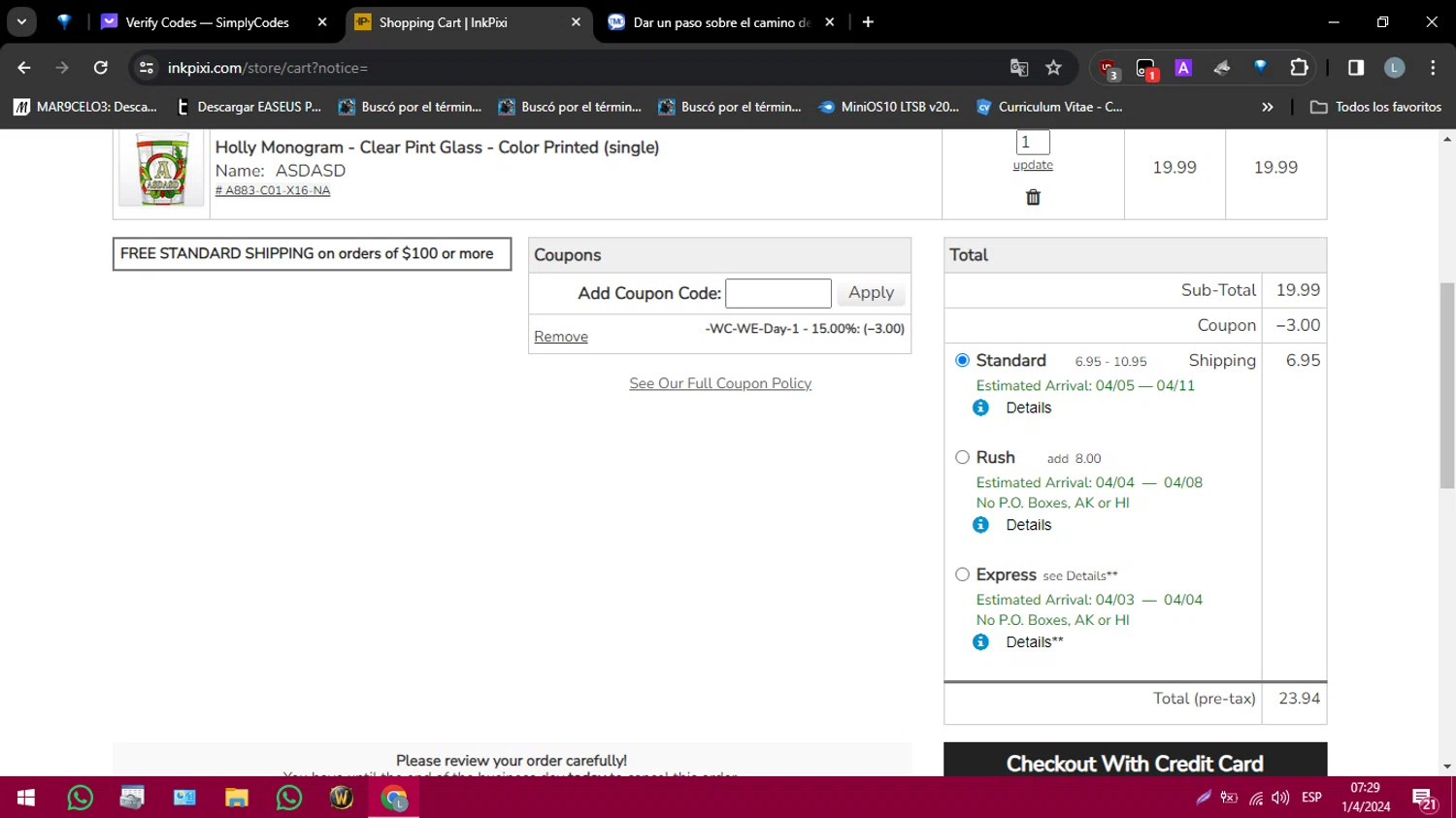The image size is (1456, 818).
Task: Delete the Holly Monogram item with trash icon
Action: pos(1033,197)
